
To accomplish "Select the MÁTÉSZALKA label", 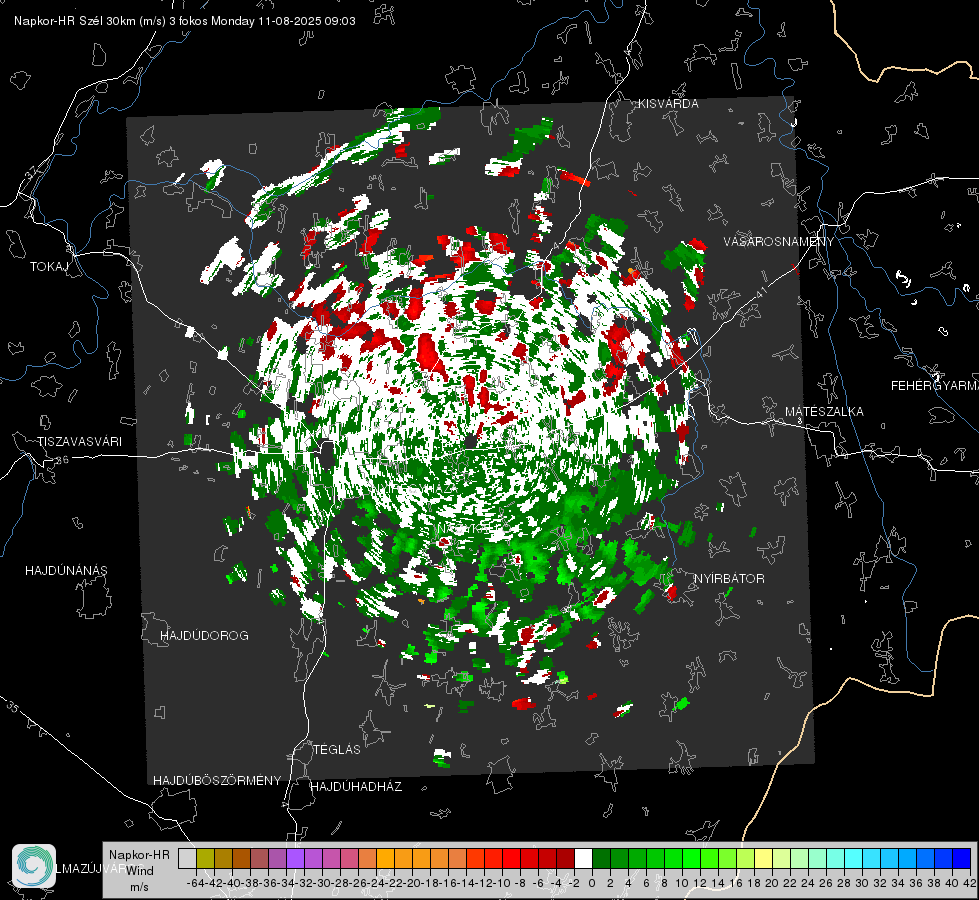I will pos(824,412).
